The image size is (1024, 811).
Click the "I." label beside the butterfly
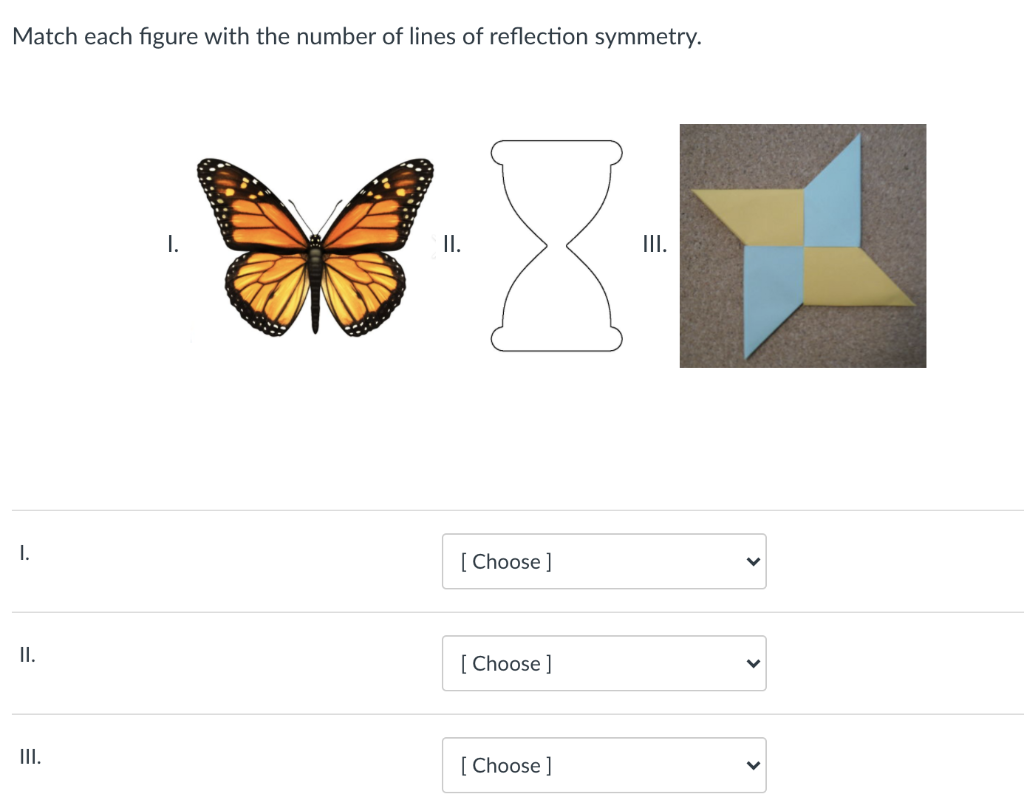[x=173, y=242]
